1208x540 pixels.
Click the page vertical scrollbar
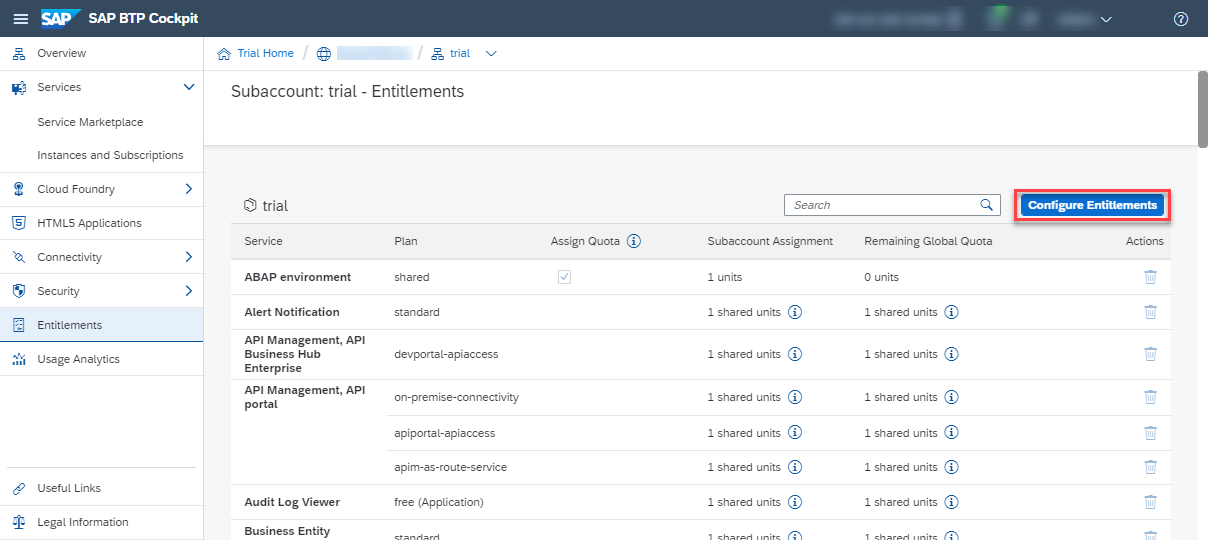tap(1202, 110)
